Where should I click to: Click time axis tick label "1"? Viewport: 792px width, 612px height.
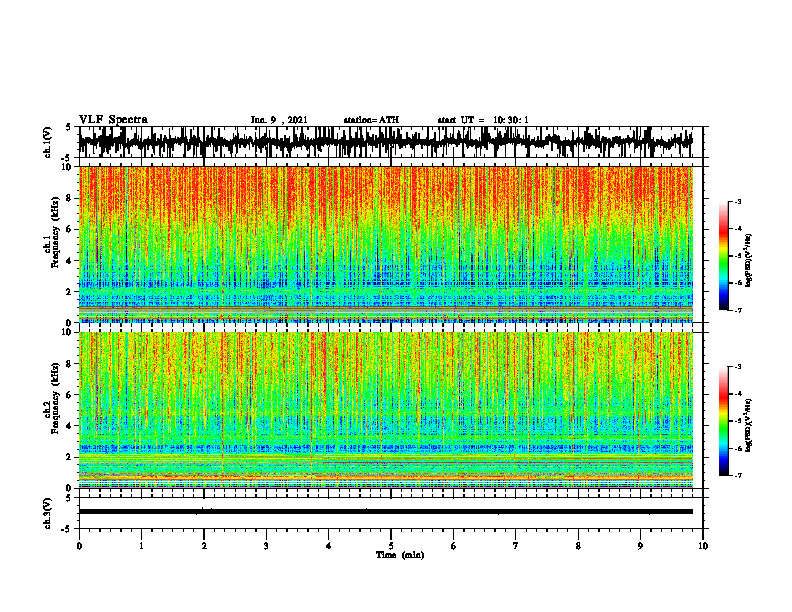click(141, 546)
